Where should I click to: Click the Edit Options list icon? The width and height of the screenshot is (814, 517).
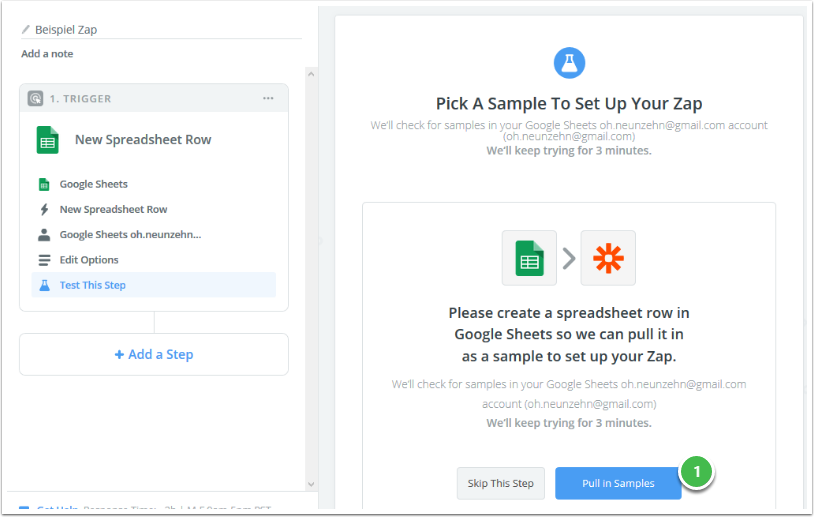pyautogui.click(x=45, y=260)
